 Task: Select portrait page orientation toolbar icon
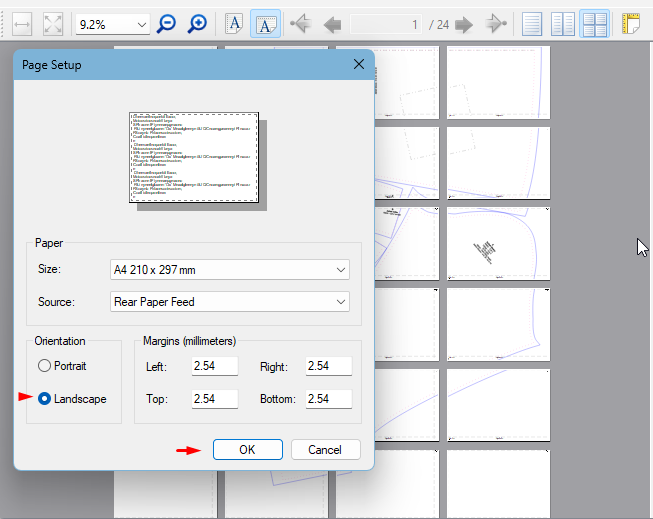[234, 24]
